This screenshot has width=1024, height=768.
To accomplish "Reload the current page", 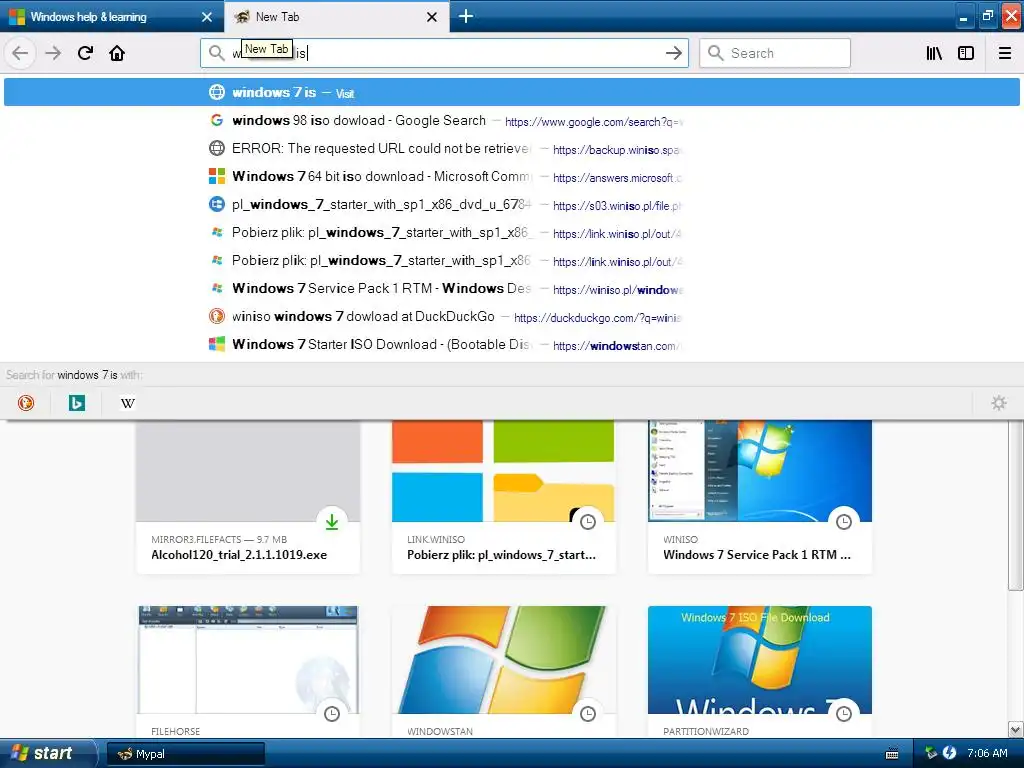I will tap(85, 53).
